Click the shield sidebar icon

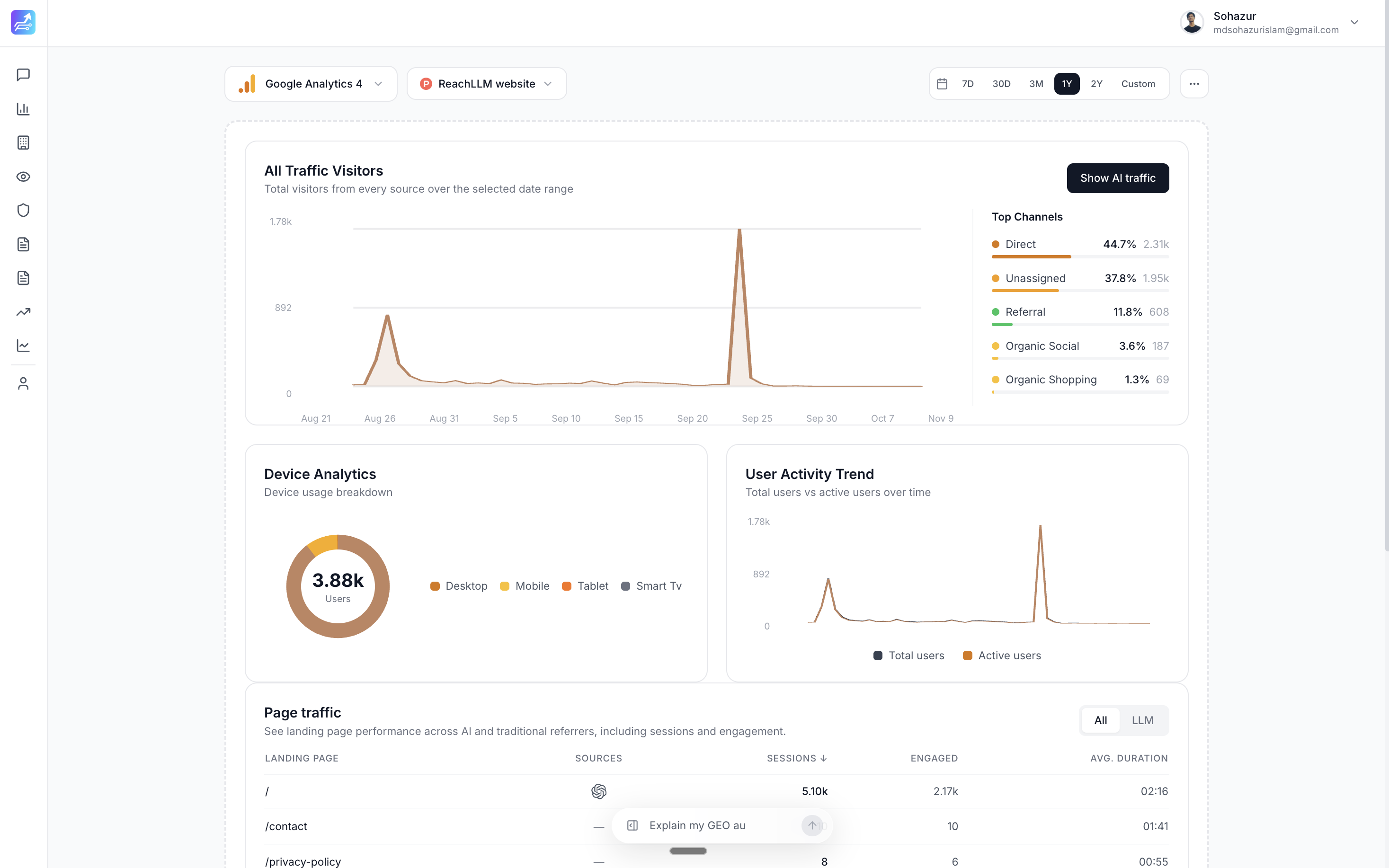23,210
